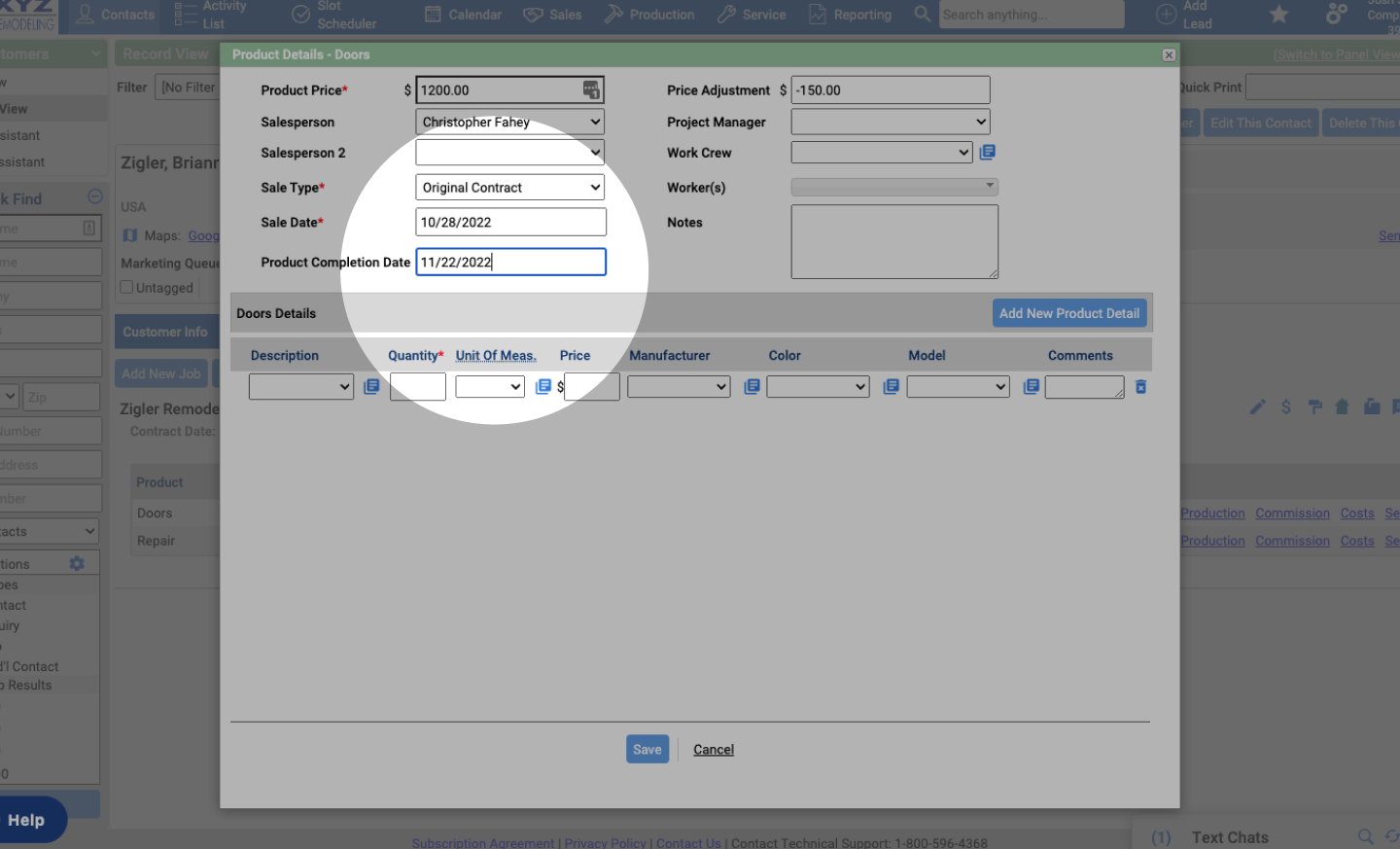Open the Project Manager dropdown
The image size is (1400, 849).
tap(891, 122)
